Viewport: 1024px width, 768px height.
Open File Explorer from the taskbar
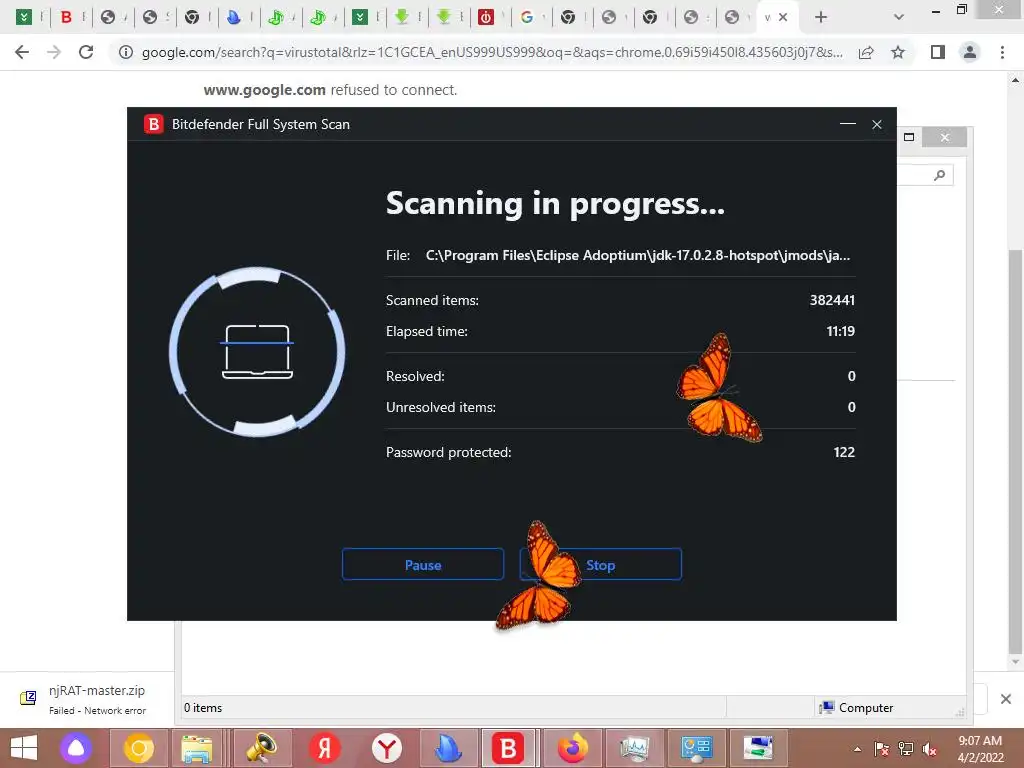(197, 748)
